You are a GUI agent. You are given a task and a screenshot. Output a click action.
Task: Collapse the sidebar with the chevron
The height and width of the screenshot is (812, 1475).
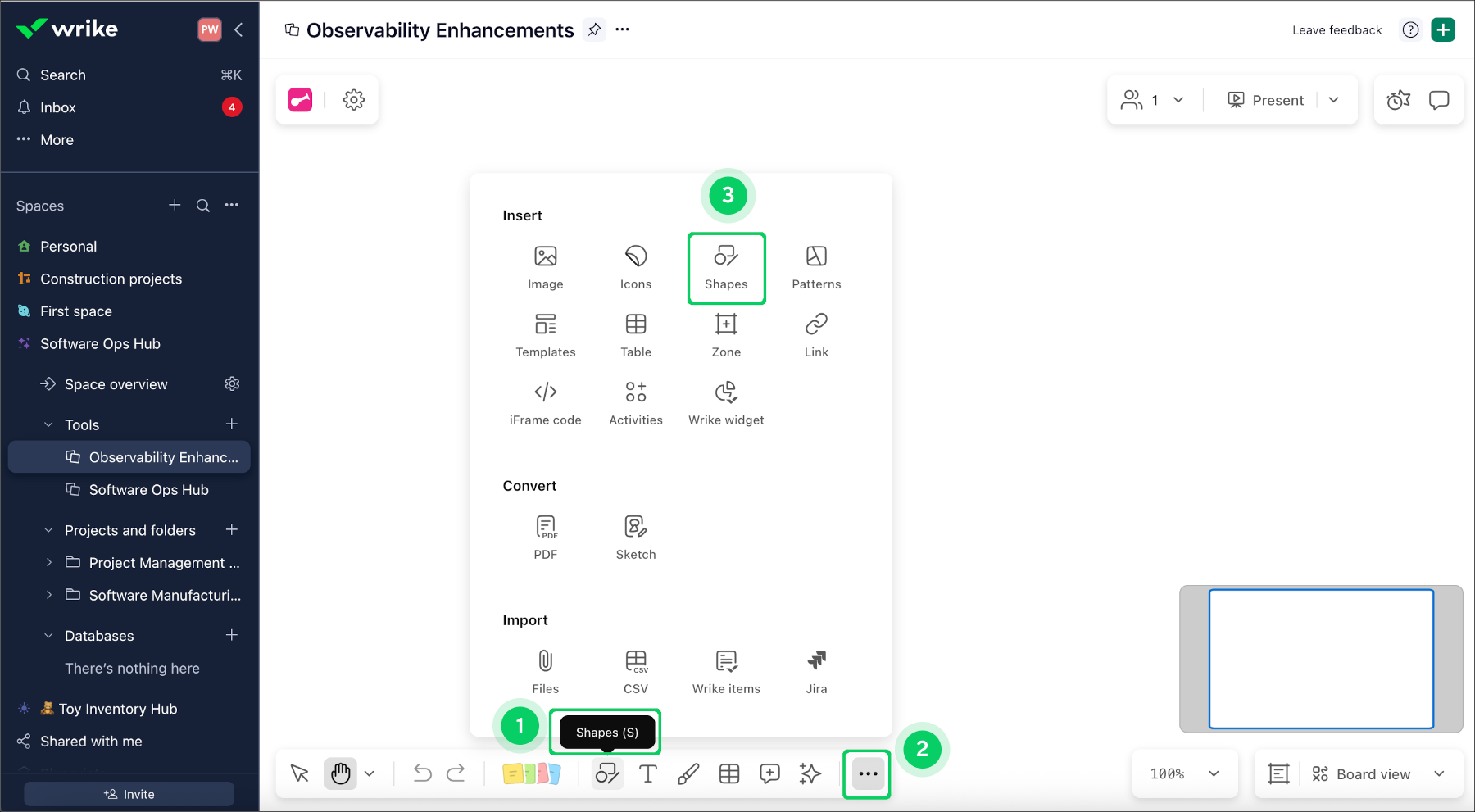point(238,30)
